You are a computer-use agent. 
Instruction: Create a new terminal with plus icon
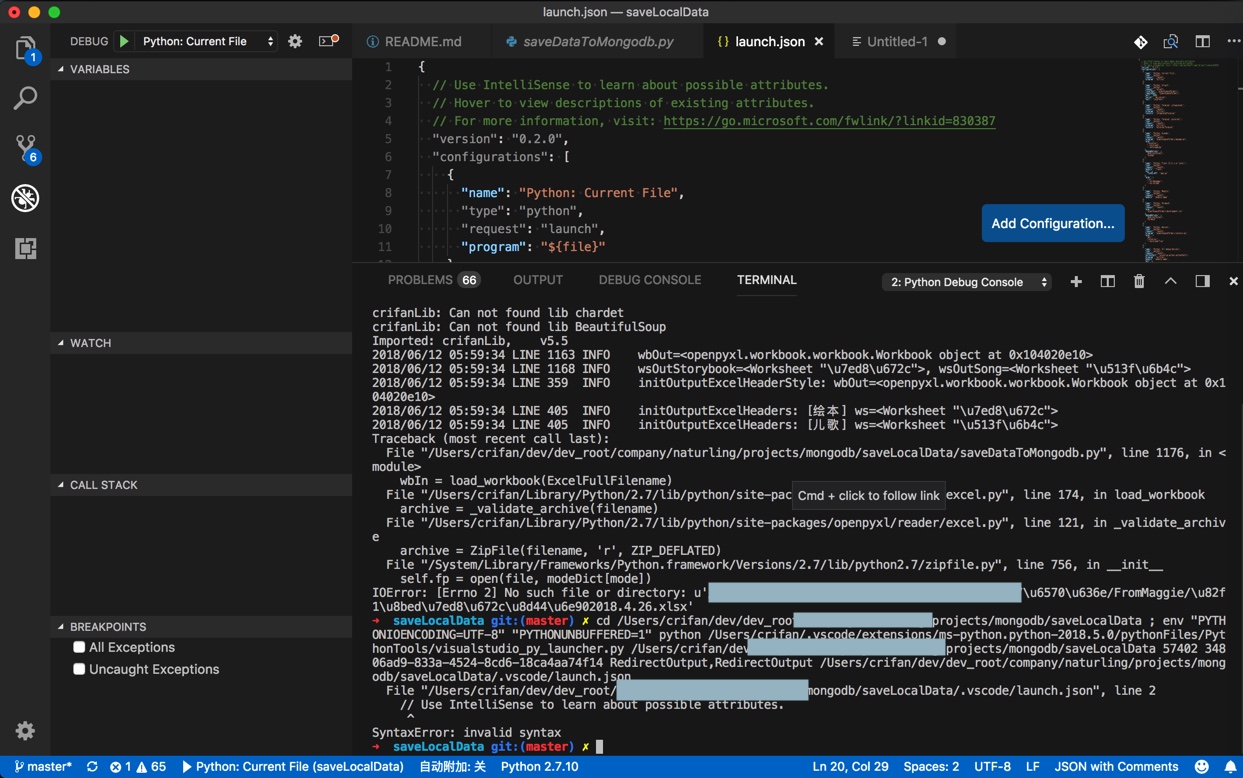point(1076,281)
